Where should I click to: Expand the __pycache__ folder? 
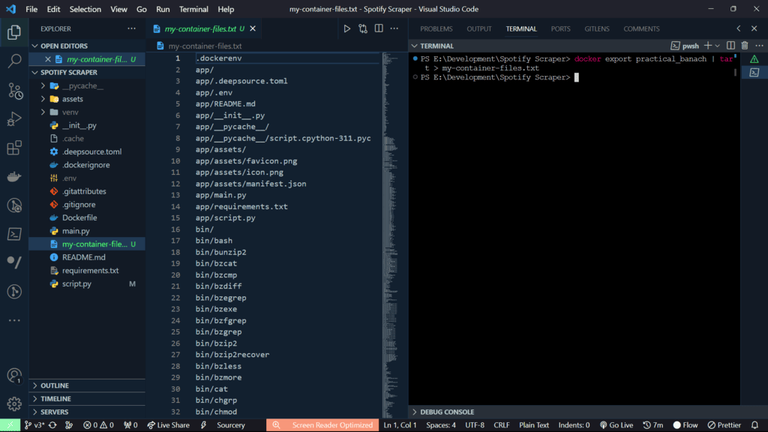tap(43, 86)
